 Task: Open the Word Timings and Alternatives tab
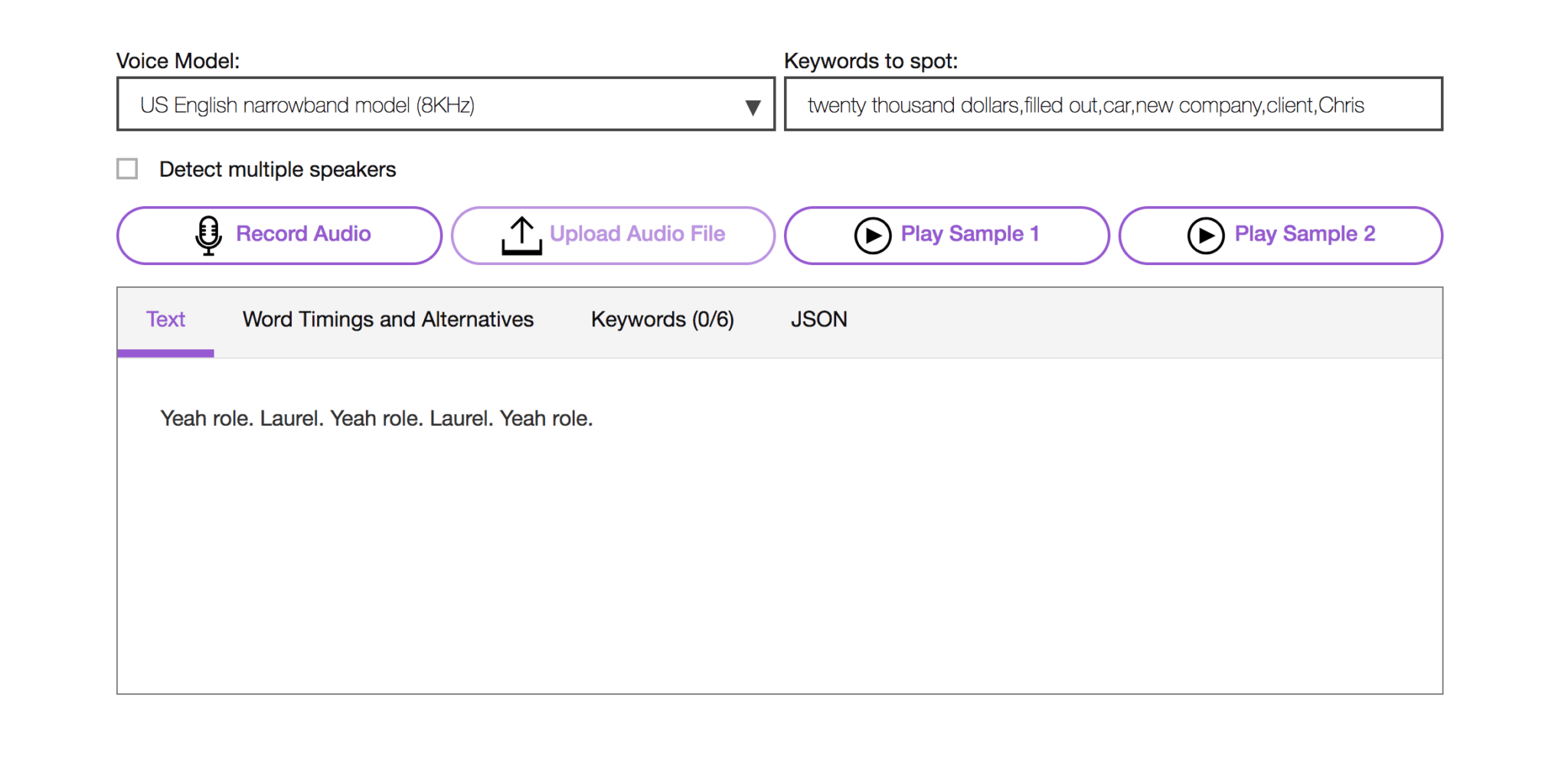(x=387, y=319)
